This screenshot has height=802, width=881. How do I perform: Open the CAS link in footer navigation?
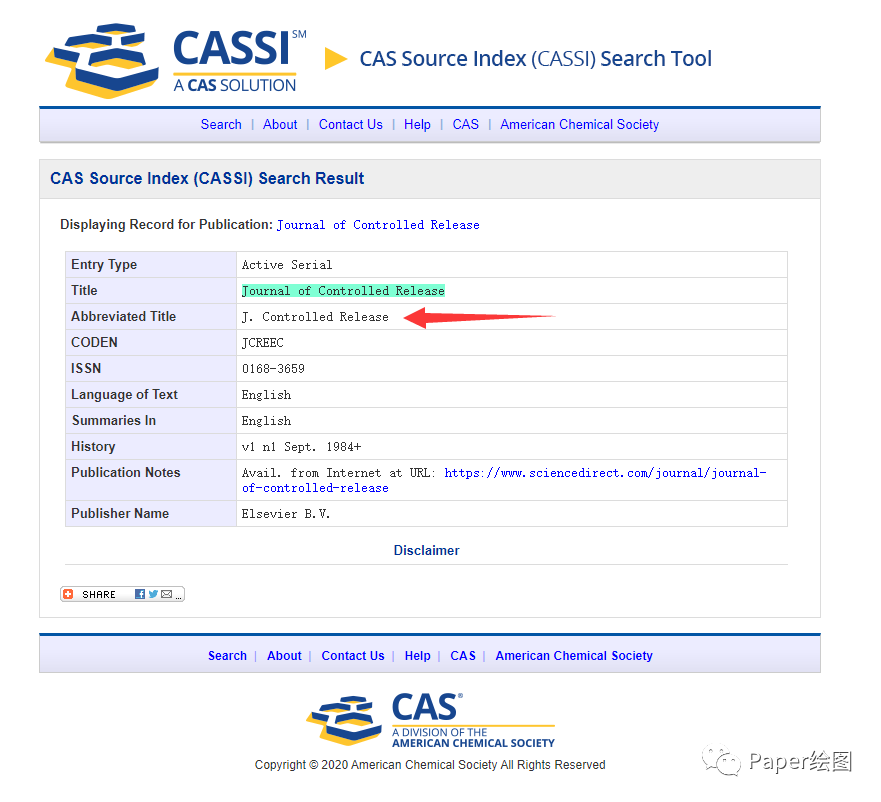[463, 656]
